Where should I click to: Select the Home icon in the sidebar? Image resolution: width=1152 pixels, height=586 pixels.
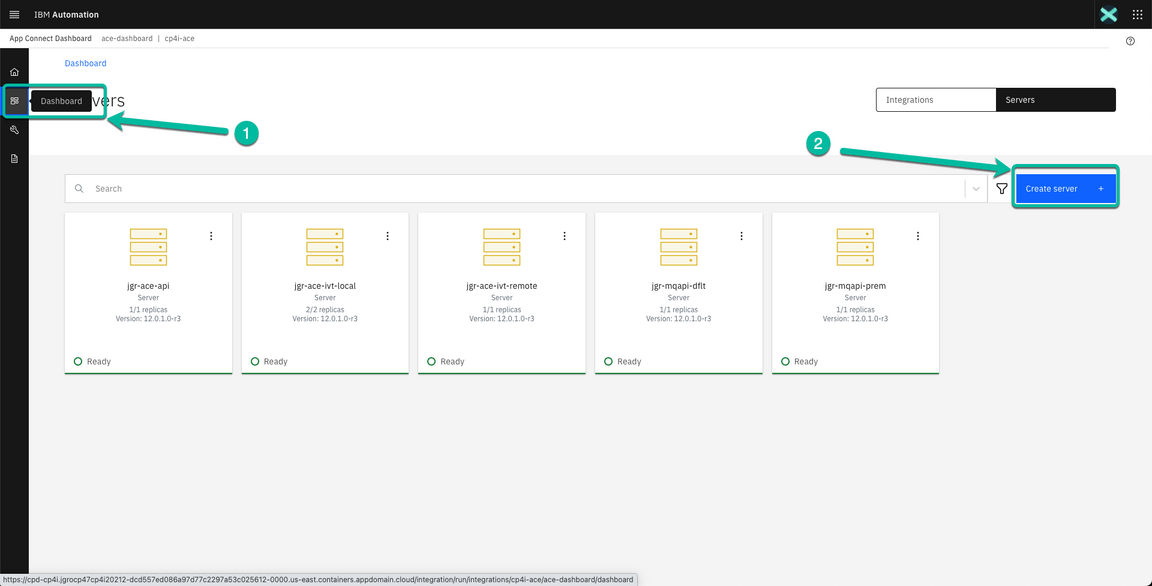[14, 71]
